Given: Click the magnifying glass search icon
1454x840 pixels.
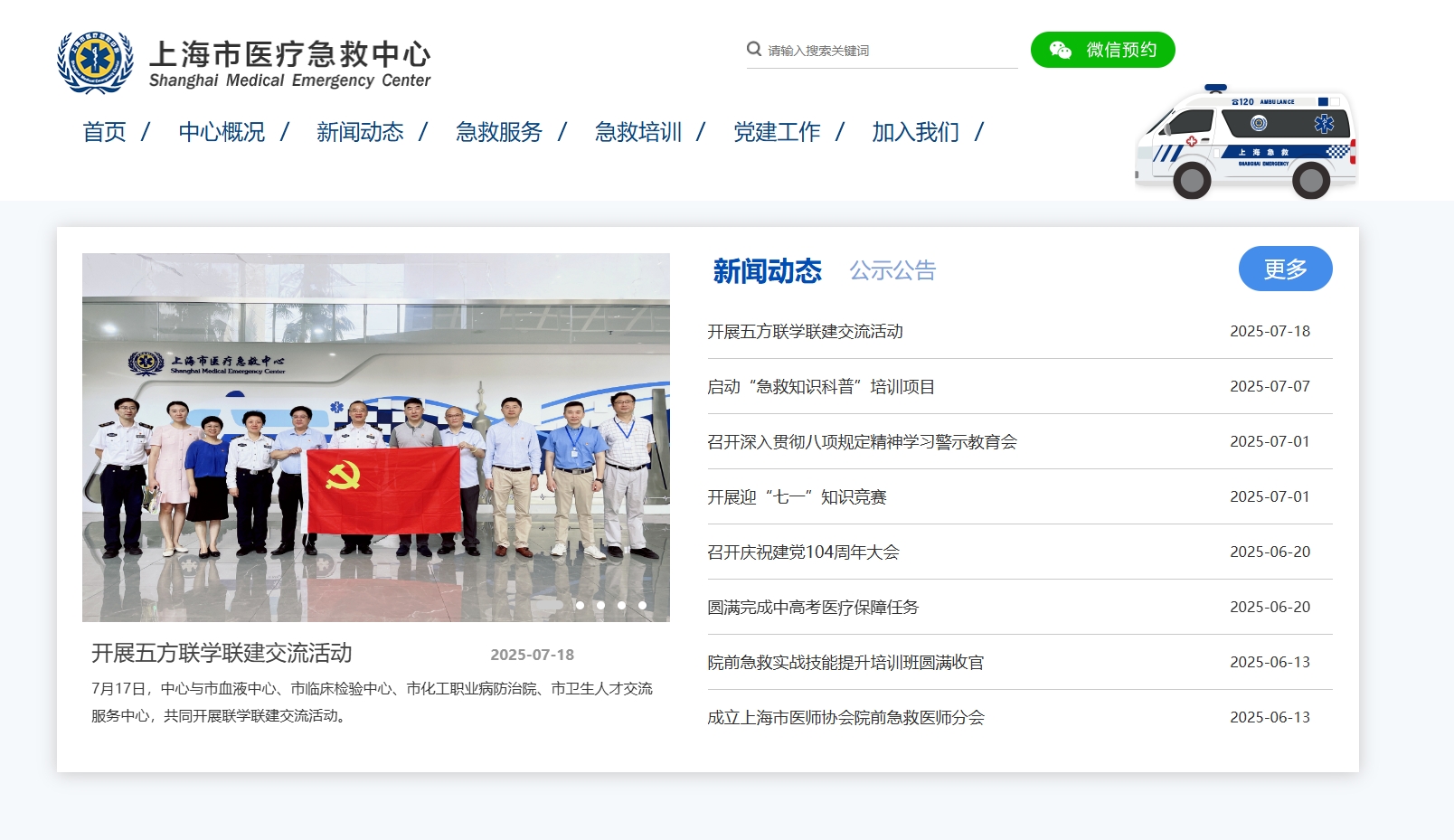Looking at the screenshot, I should tap(753, 49).
